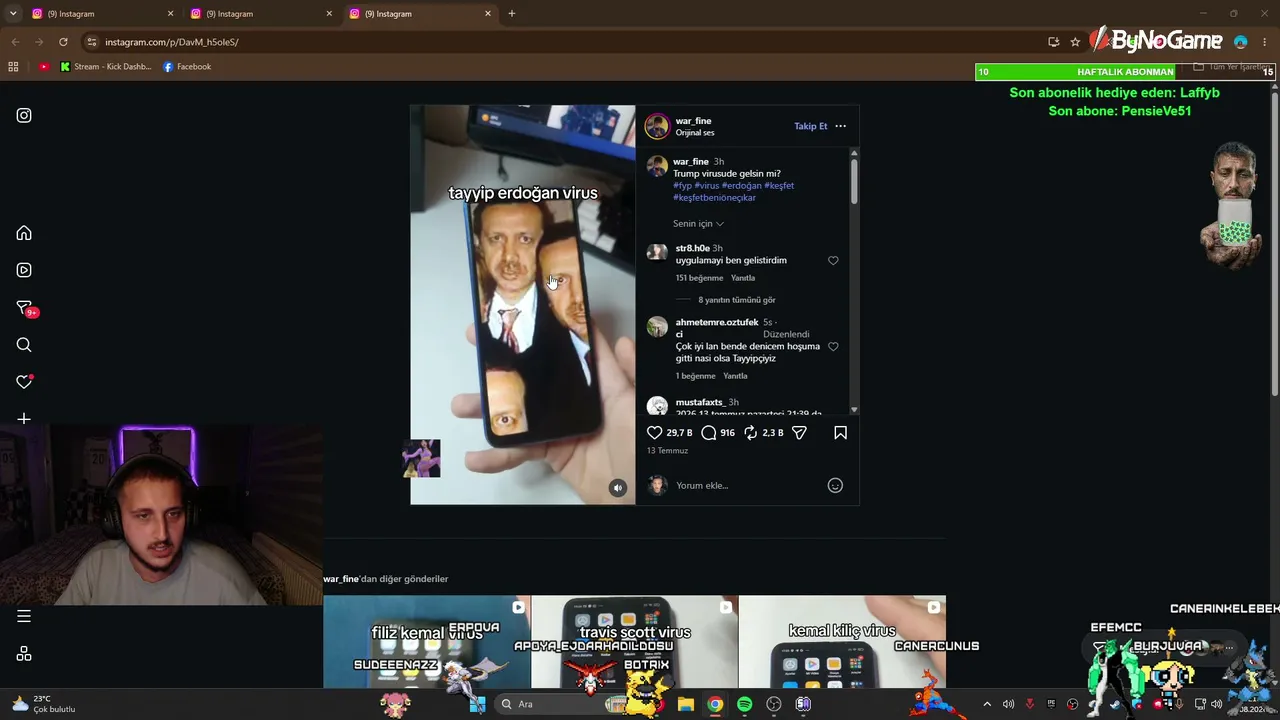Image resolution: width=1280 pixels, height=720 pixels.
Task: Open the 'kemal kılıç virus' post thumbnail
Action: pyautogui.click(x=842, y=642)
